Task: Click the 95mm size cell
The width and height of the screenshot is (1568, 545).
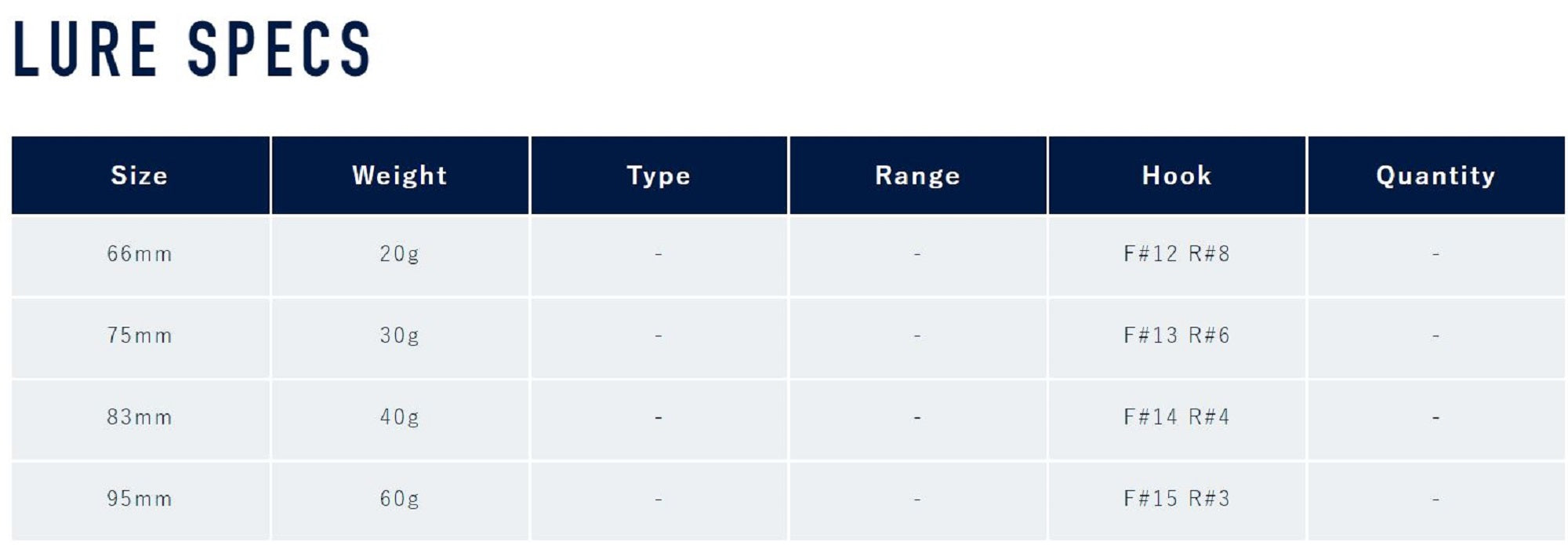Action: click(x=140, y=499)
